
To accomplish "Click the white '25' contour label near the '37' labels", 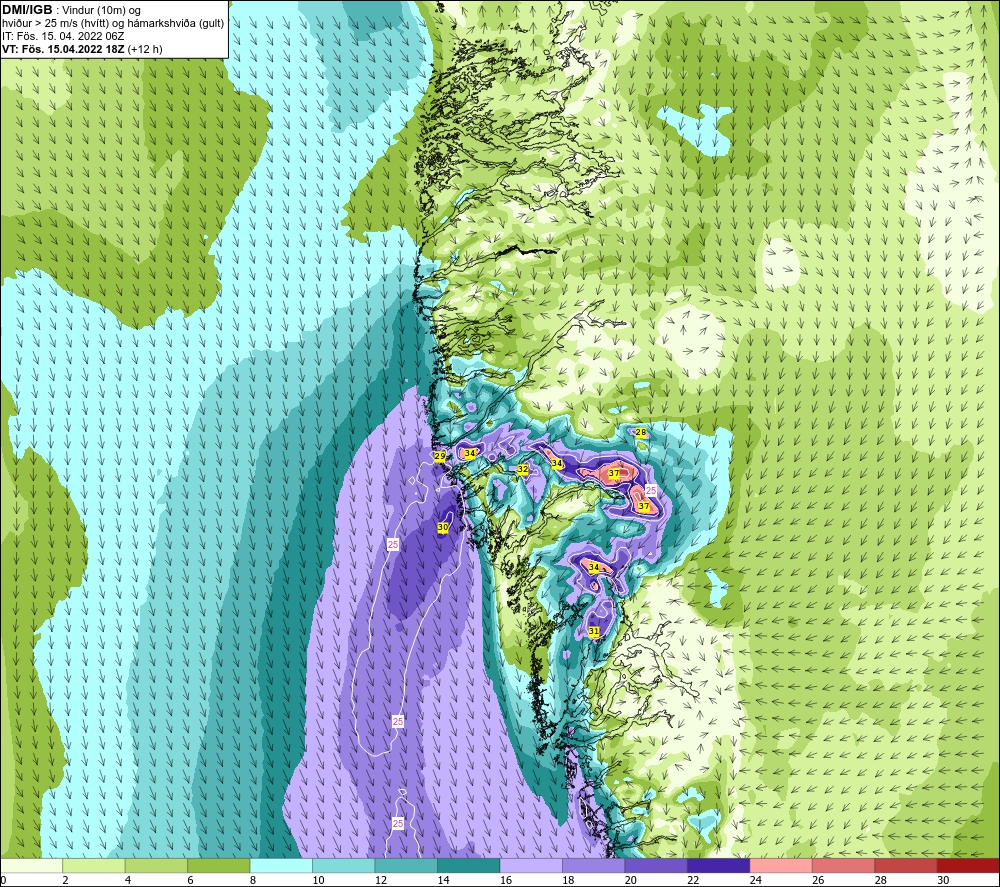I will click(x=651, y=490).
